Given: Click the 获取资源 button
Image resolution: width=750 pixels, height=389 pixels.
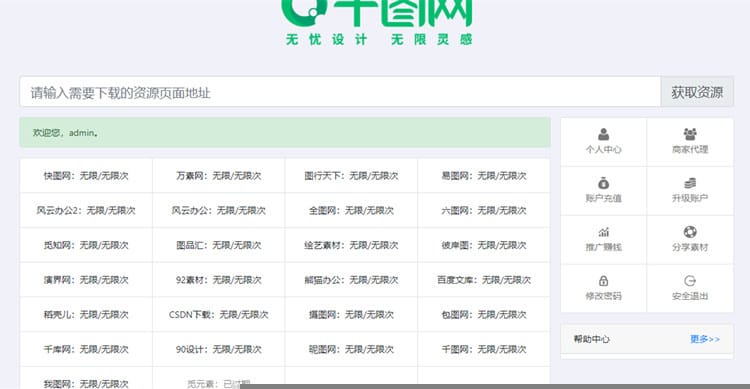Looking at the screenshot, I should click(x=697, y=92).
